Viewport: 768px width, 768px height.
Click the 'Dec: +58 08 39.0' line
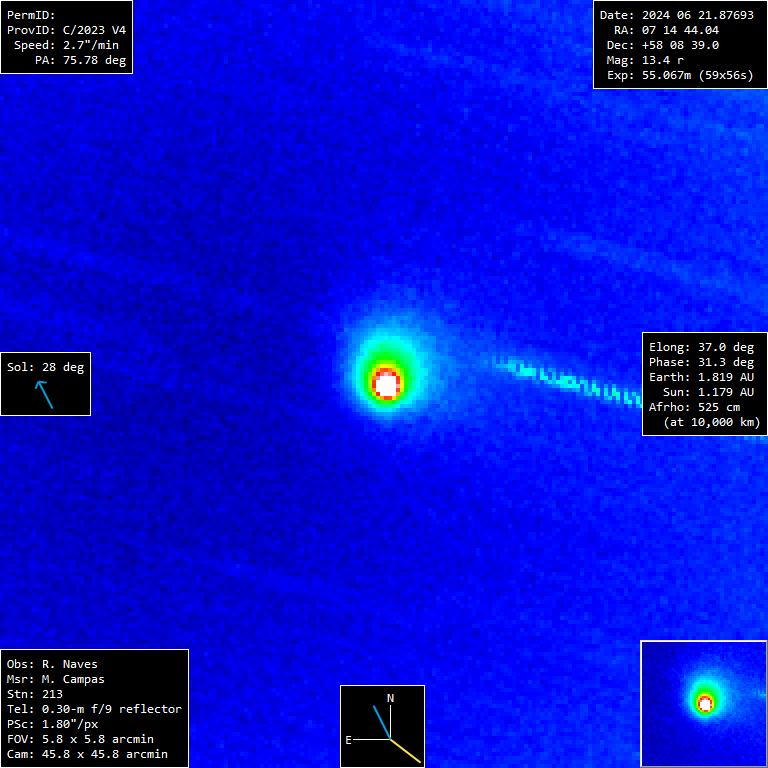pyautogui.click(x=663, y=45)
